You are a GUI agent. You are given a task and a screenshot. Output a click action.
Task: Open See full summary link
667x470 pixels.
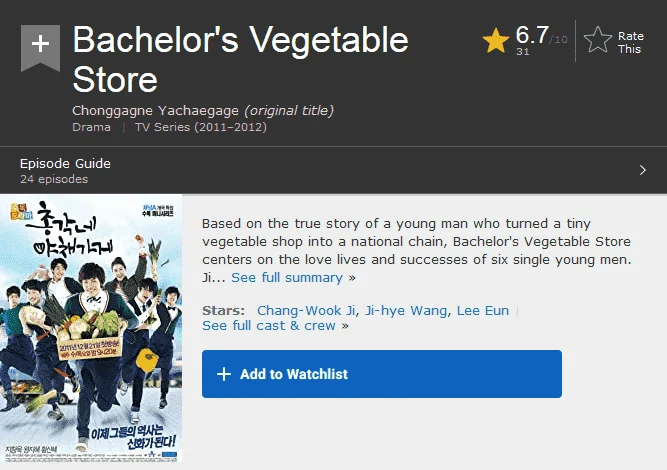(x=287, y=278)
